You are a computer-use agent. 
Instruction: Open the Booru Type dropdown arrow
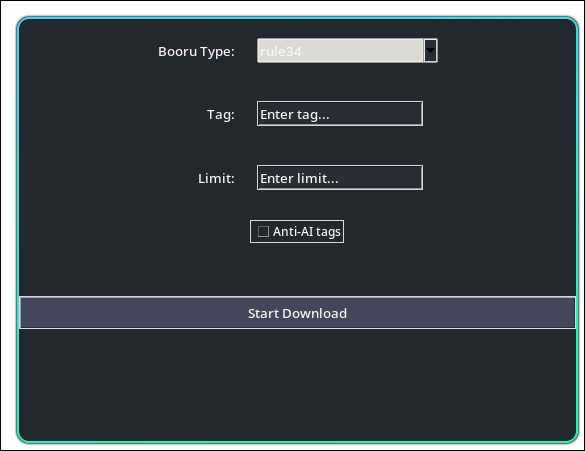(x=430, y=50)
